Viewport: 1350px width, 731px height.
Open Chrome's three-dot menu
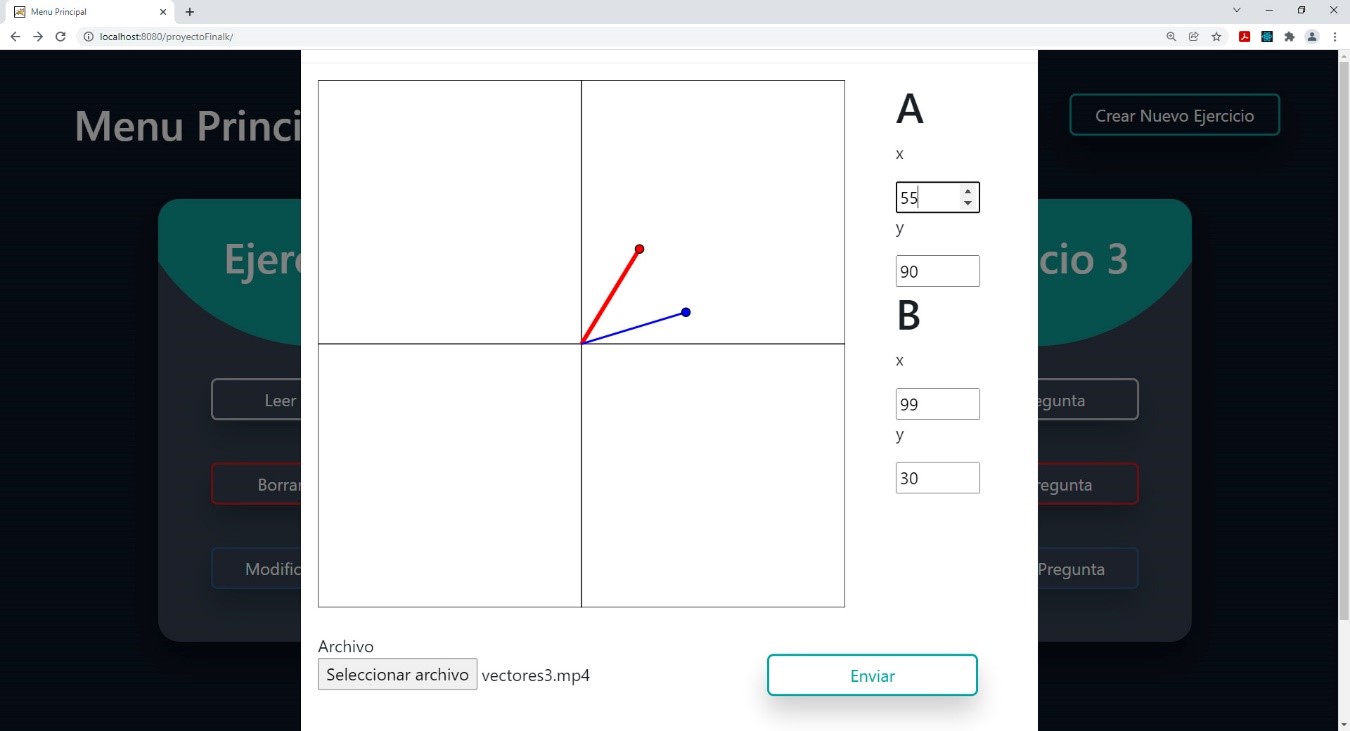coord(1335,37)
